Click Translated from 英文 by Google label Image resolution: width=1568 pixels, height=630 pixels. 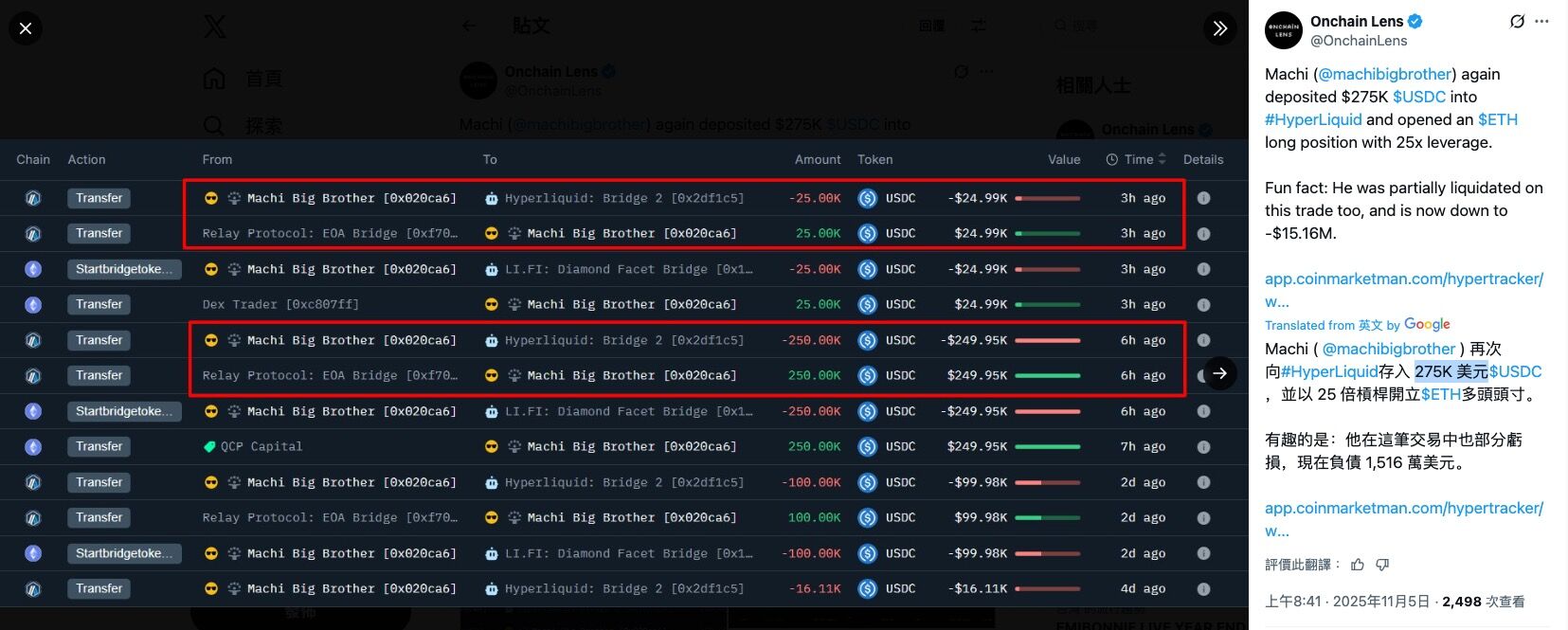click(x=1357, y=325)
